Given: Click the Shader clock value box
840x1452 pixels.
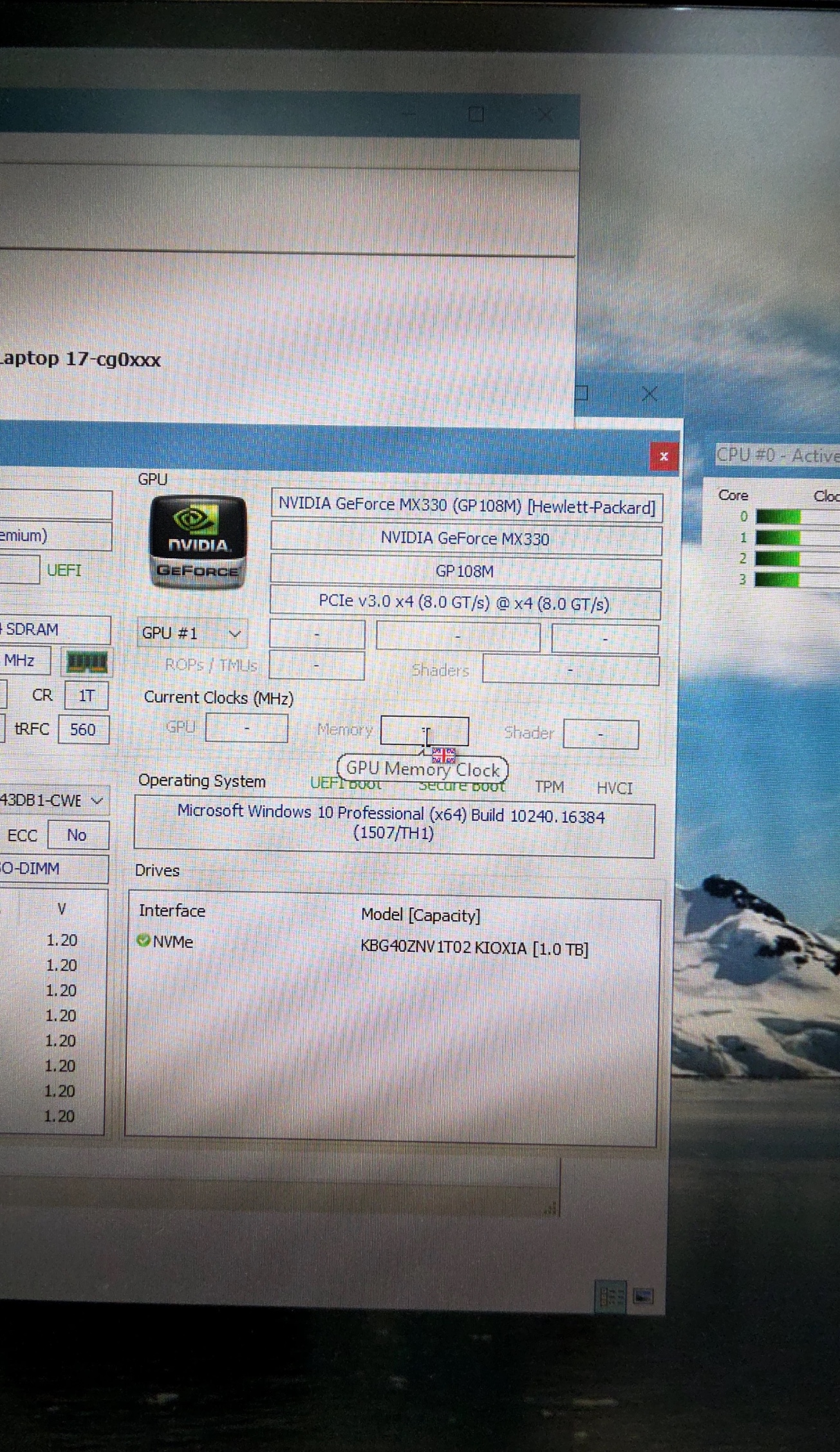Looking at the screenshot, I should [x=601, y=734].
